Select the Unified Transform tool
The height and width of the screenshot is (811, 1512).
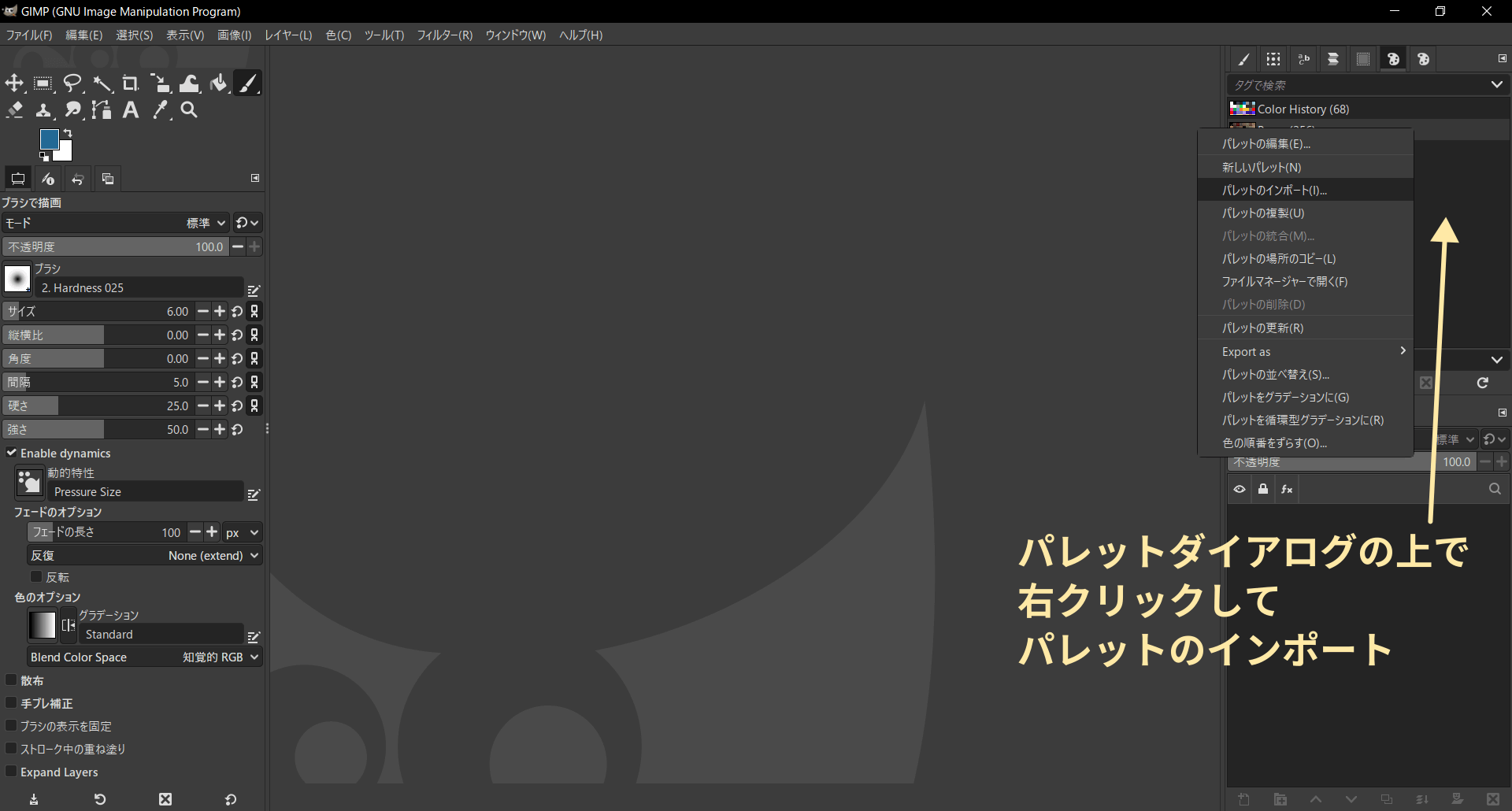(160, 83)
